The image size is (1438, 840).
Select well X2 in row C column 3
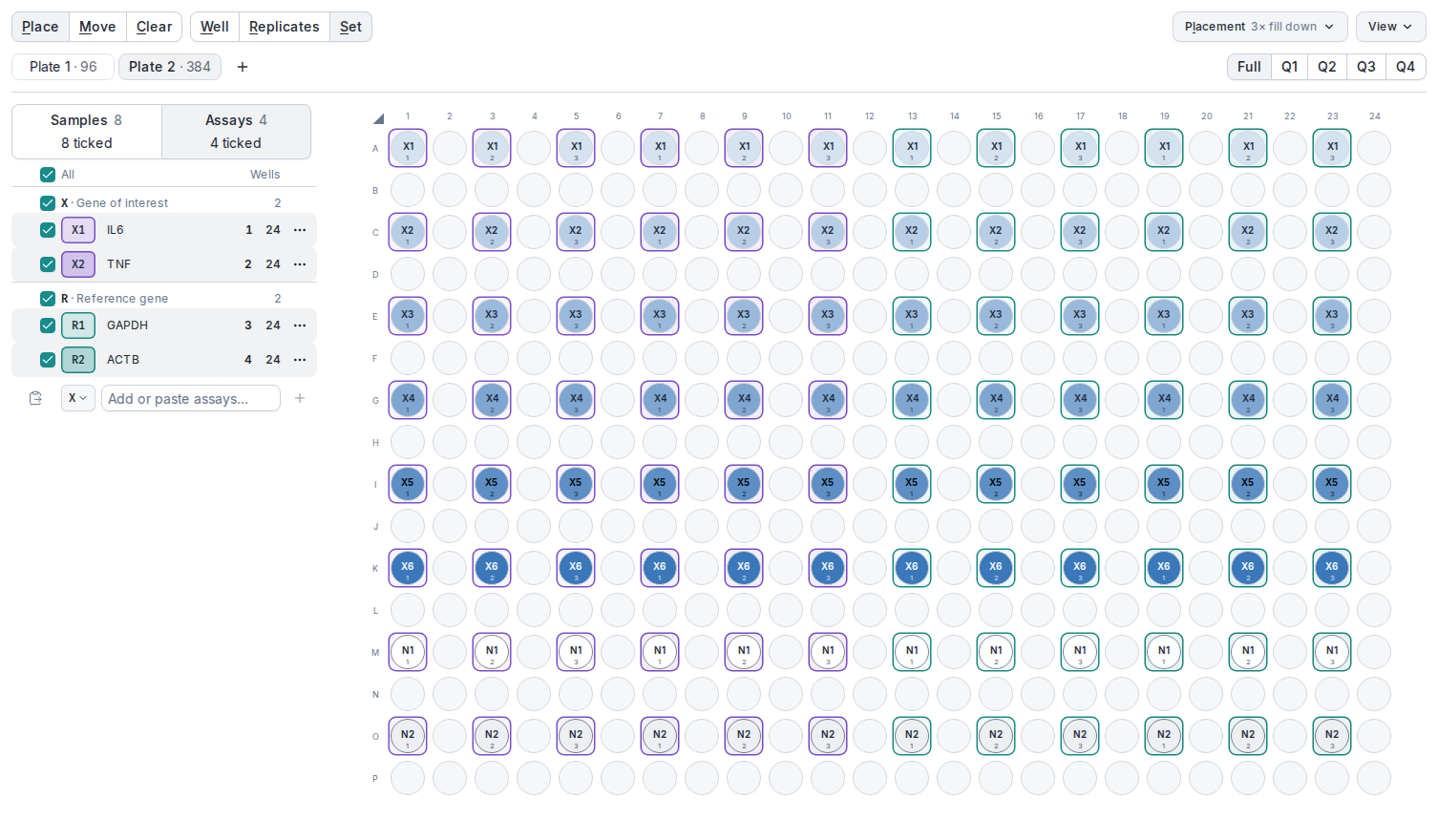click(x=492, y=232)
